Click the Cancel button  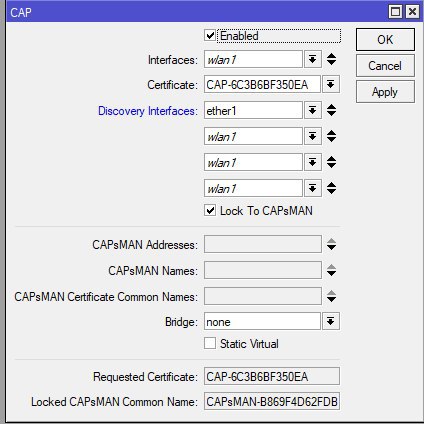point(385,66)
